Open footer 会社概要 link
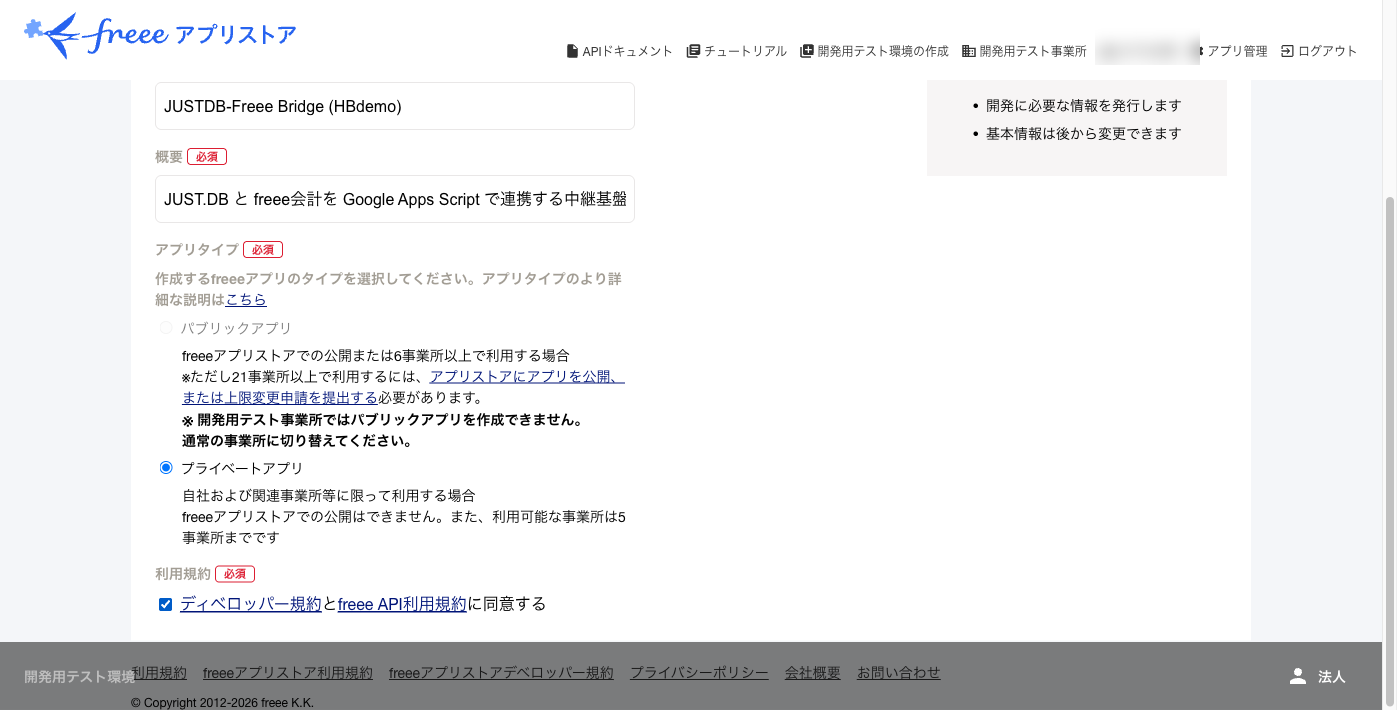The height and width of the screenshot is (710, 1397). (x=813, y=673)
